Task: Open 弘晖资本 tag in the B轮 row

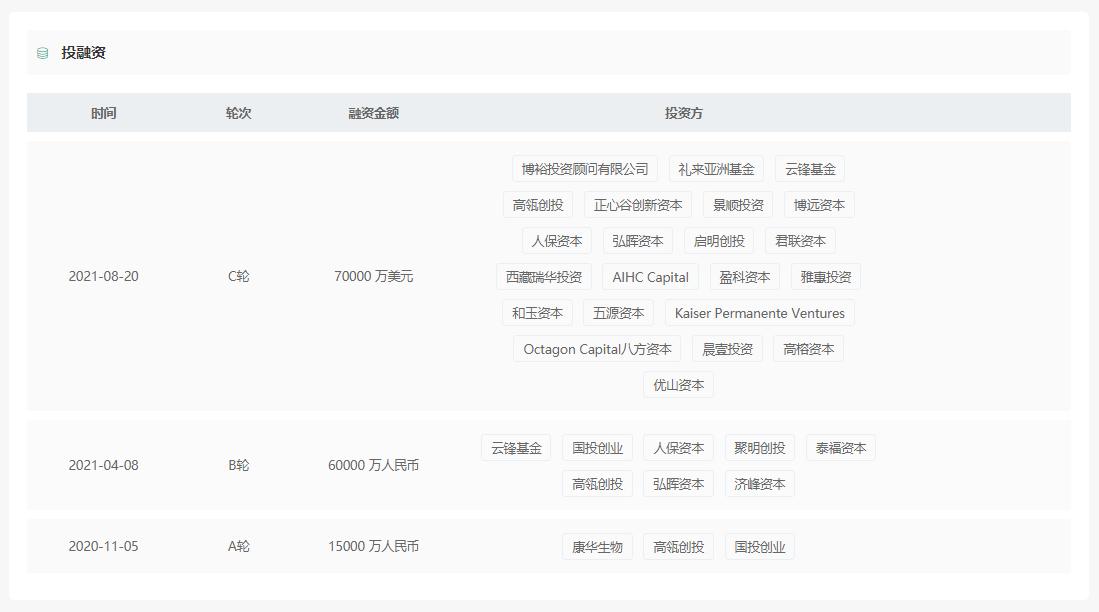Action: click(x=678, y=484)
